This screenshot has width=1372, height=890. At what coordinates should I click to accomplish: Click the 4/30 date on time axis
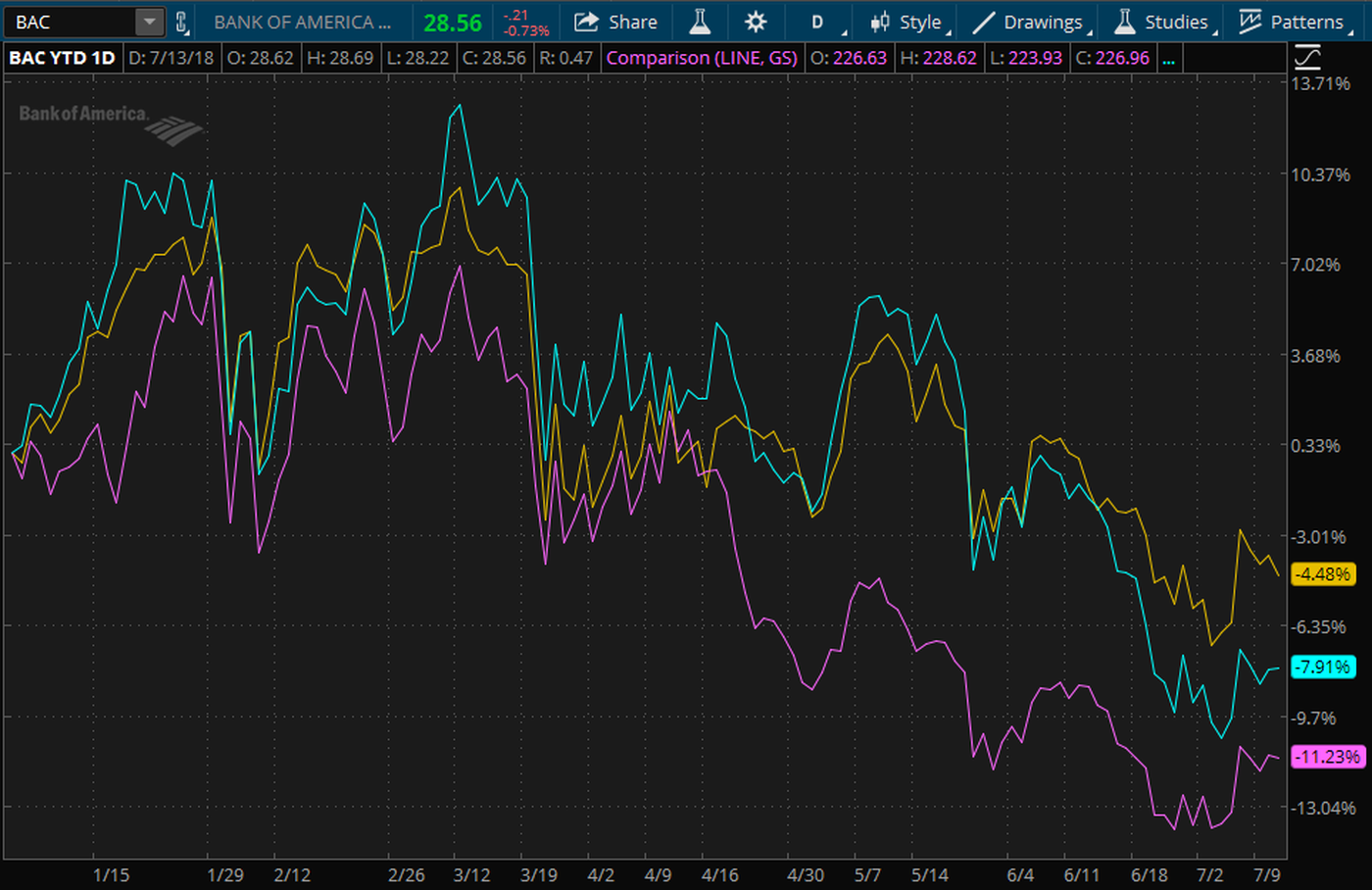[x=806, y=874]
